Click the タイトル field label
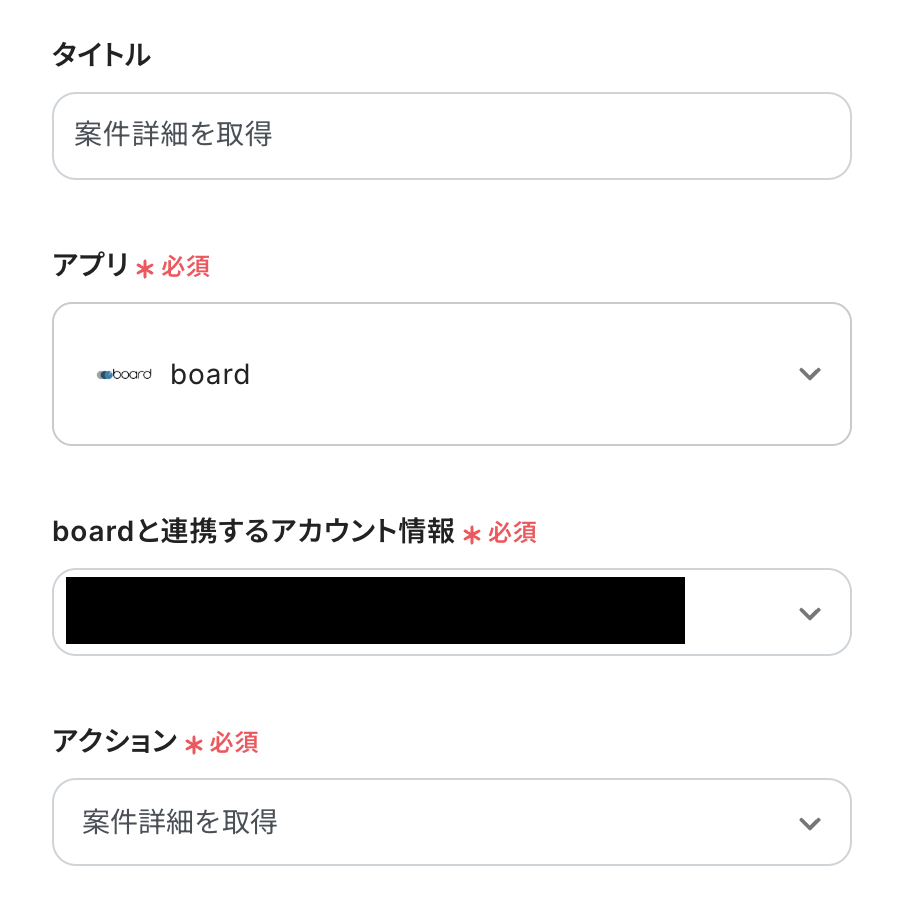This screenshot has width=920, height=906. pyautogui.click(x=101, y=56)
